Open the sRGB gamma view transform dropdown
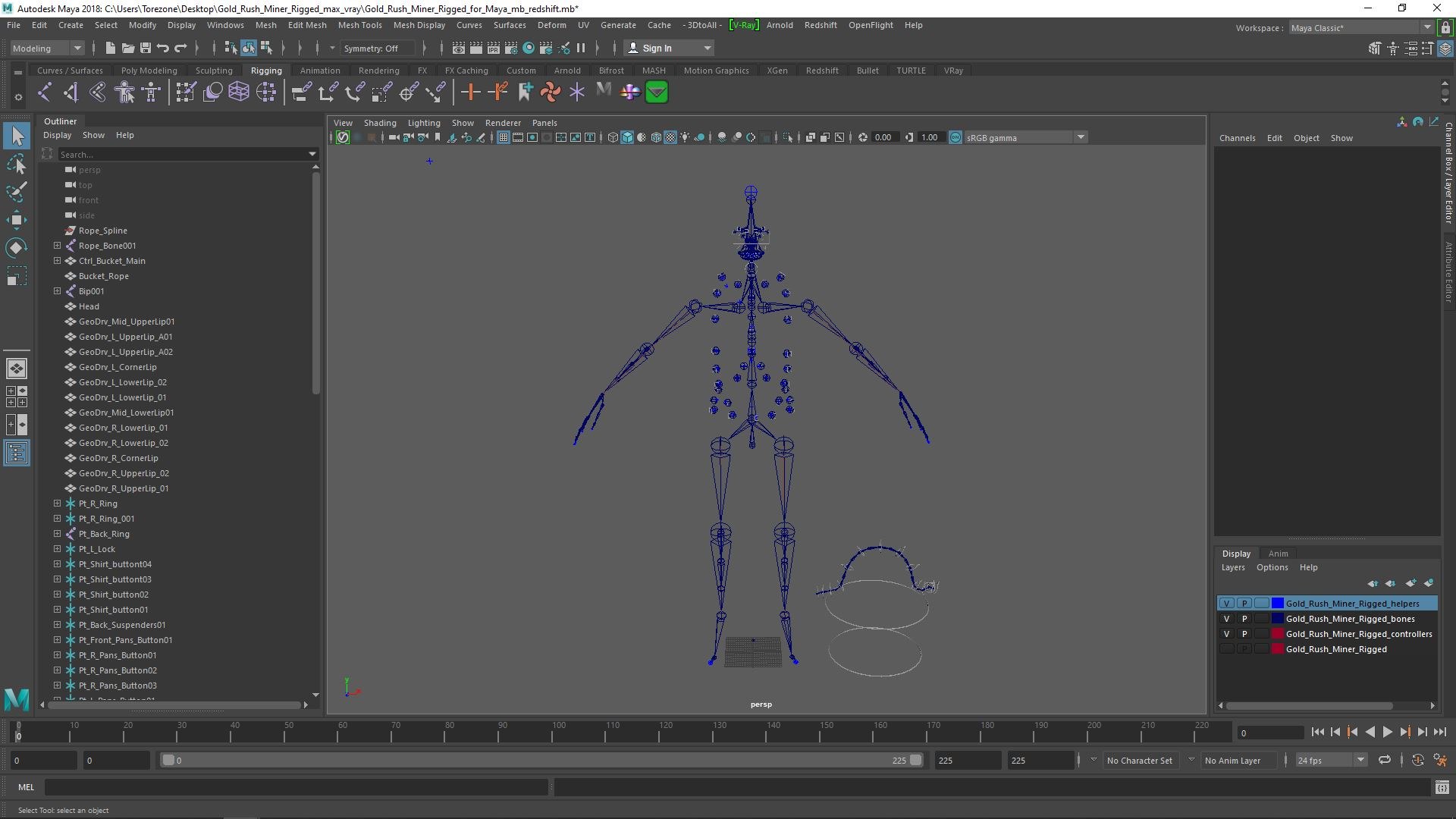The height and width of the screenshot is (819, 1456). pyautogui.click(x=1025, y=137)
